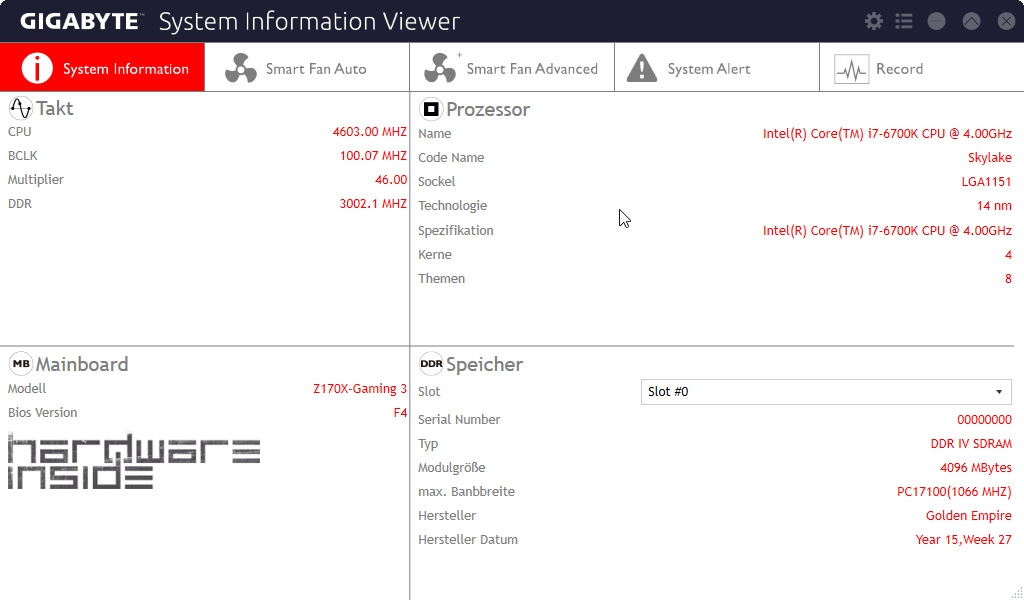Image resolution: width=1024 pixels, height=600 pixels.
Task: Expand the memory Slot dropdown arrow
Action: [999, 392]
